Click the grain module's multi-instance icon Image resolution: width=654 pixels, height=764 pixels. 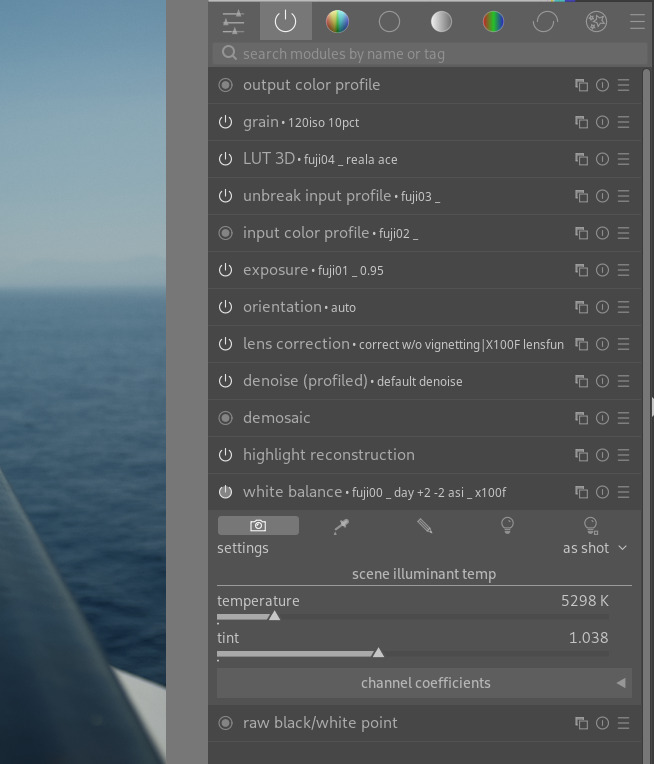click(581, 122)
